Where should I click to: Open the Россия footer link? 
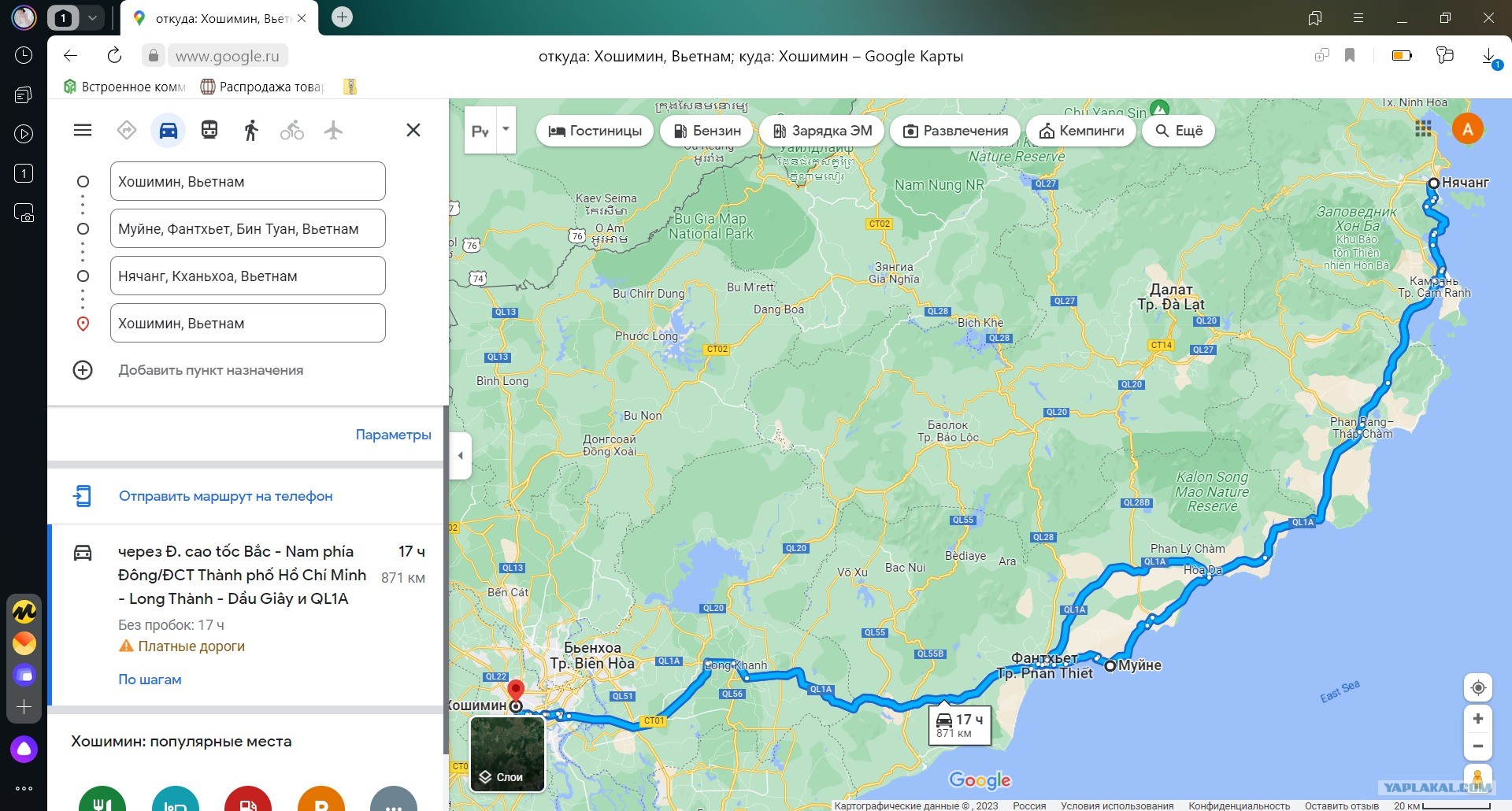(1029, 805)
